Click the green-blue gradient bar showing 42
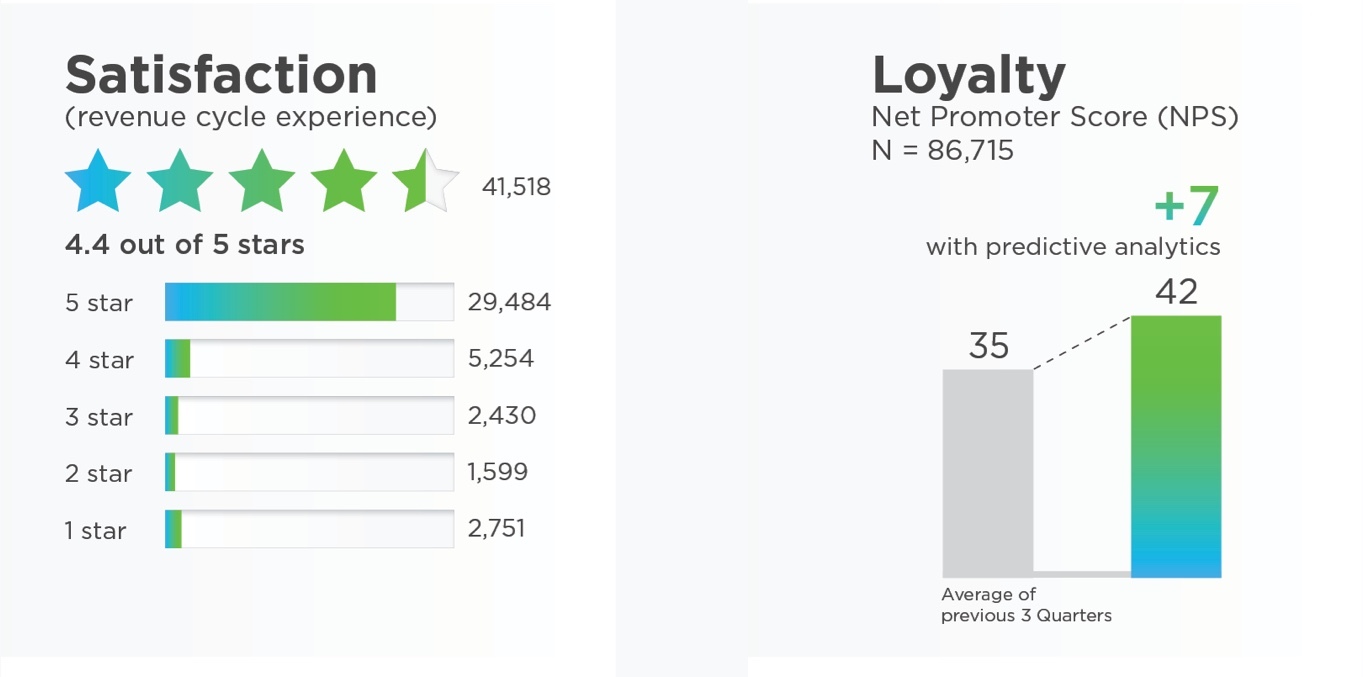 [x=1175, y=446]
